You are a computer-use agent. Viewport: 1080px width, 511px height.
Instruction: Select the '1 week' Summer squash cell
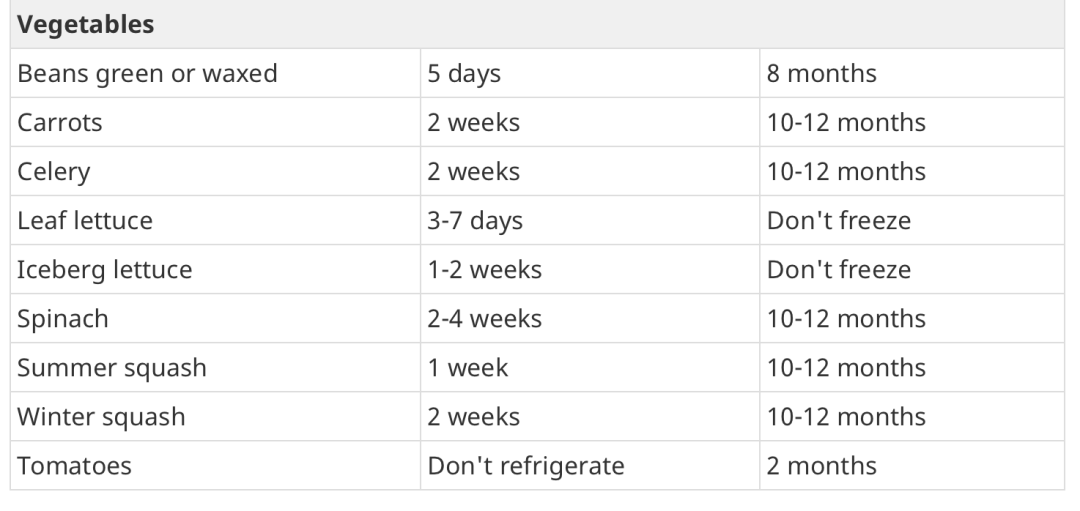pyautogui.click(x=468, y=368)
